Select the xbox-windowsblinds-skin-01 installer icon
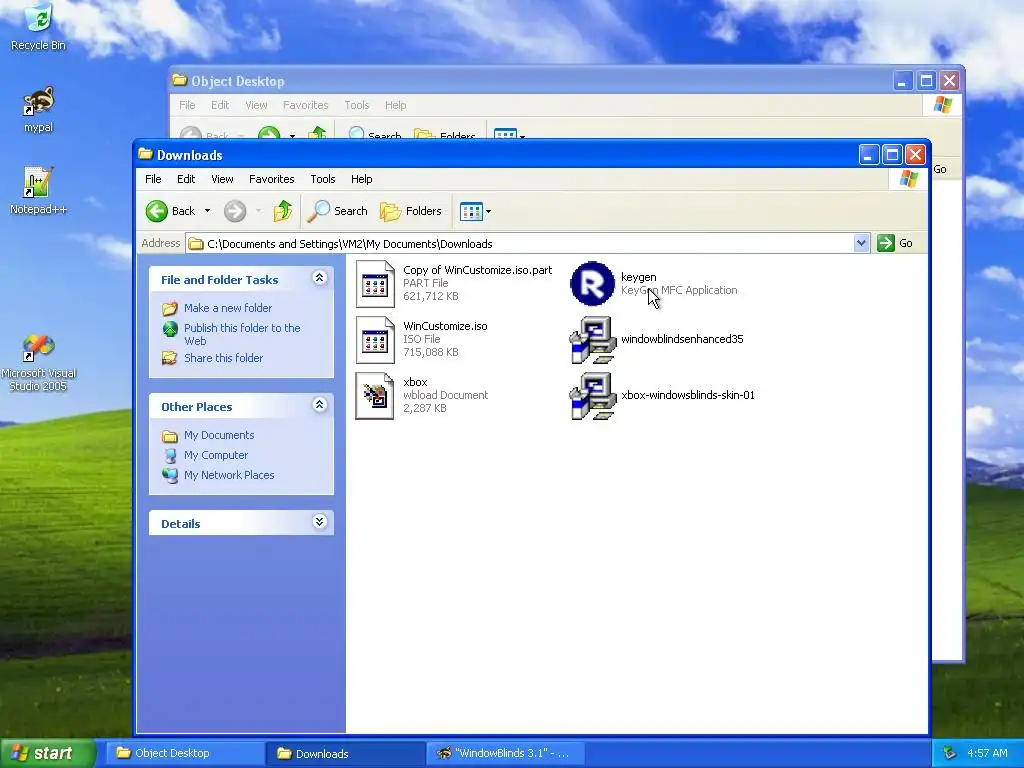The height and width of the screenshot is (768, 1024). point(592,396)
